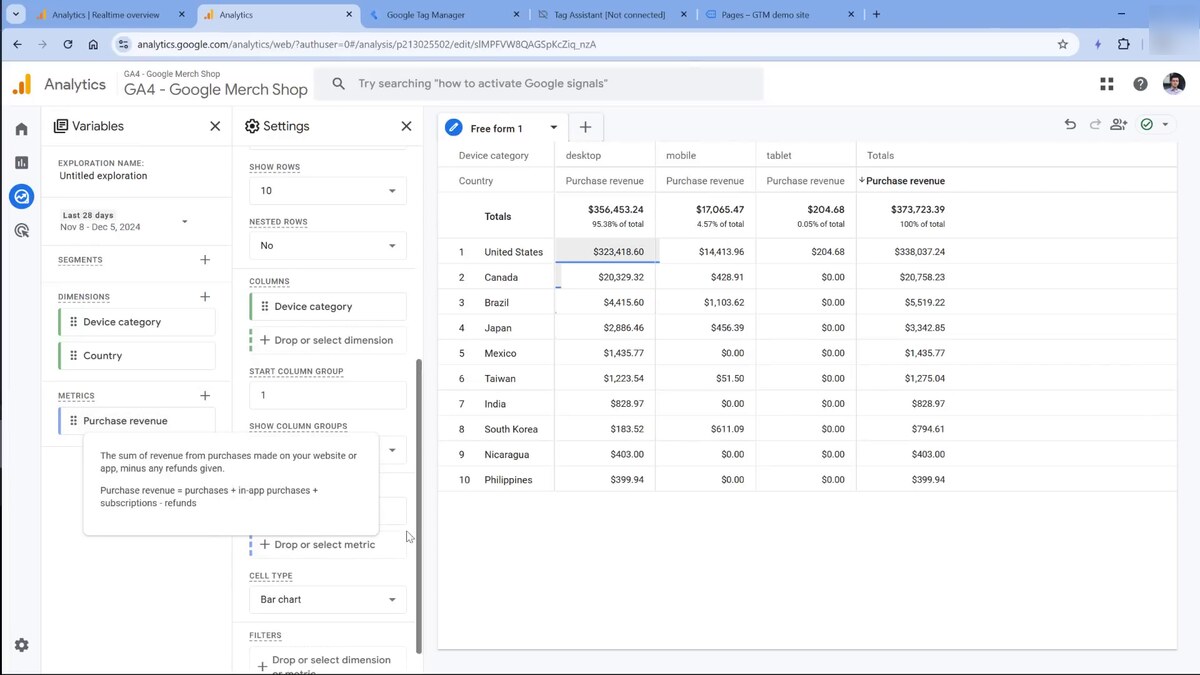Image resolution: width=1200 pixels, height=675 pixels.
Task: Open the Explore icon in left navigation
Action: pos(21,196)
